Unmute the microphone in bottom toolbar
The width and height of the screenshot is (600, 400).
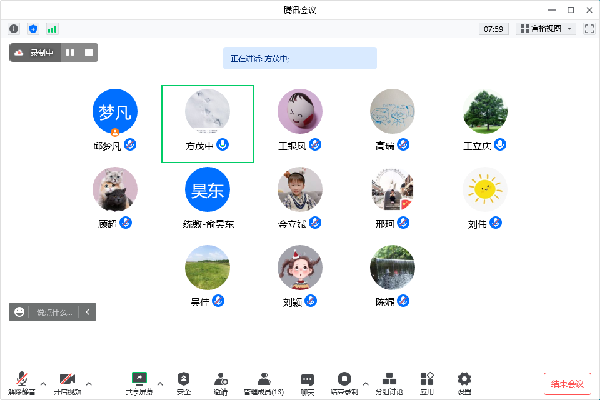tap(22, 380)
